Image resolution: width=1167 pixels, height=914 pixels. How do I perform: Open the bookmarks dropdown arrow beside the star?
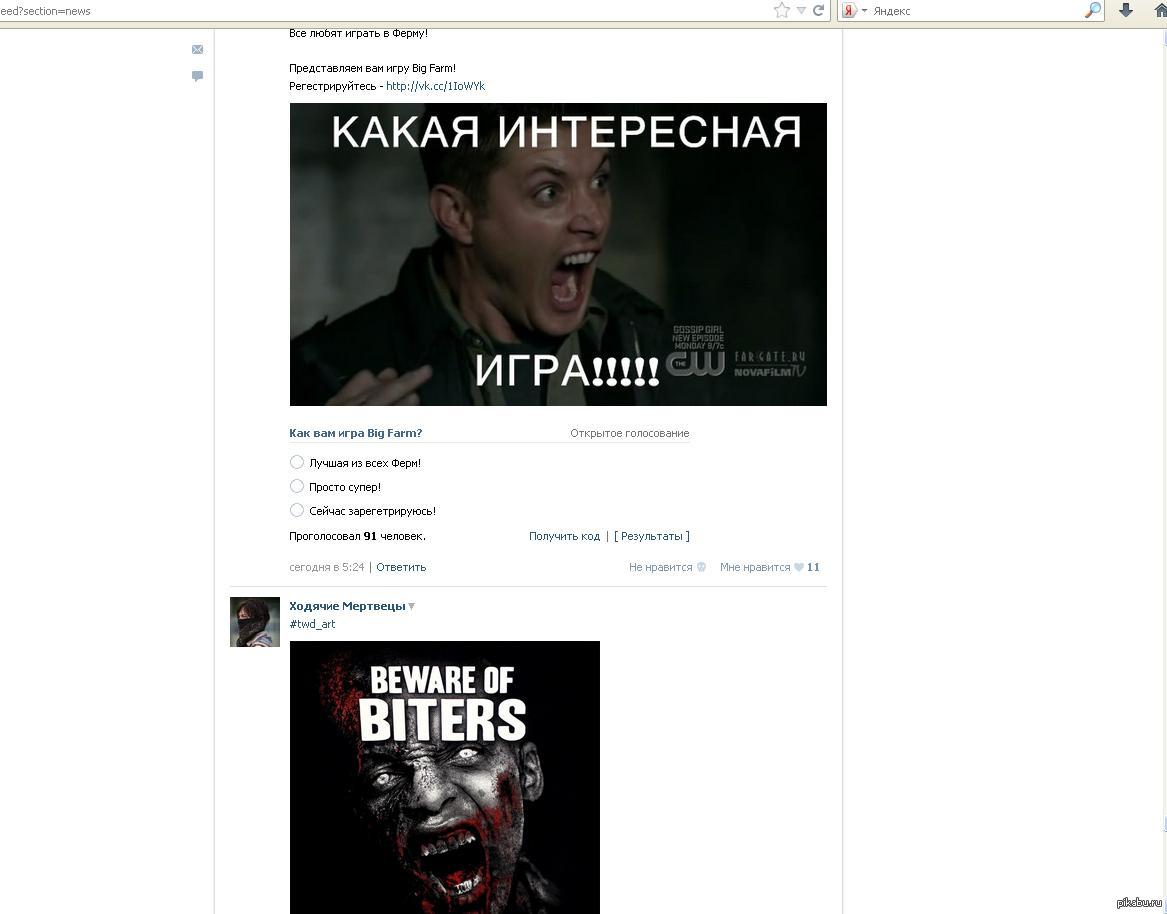click(802, 10)
